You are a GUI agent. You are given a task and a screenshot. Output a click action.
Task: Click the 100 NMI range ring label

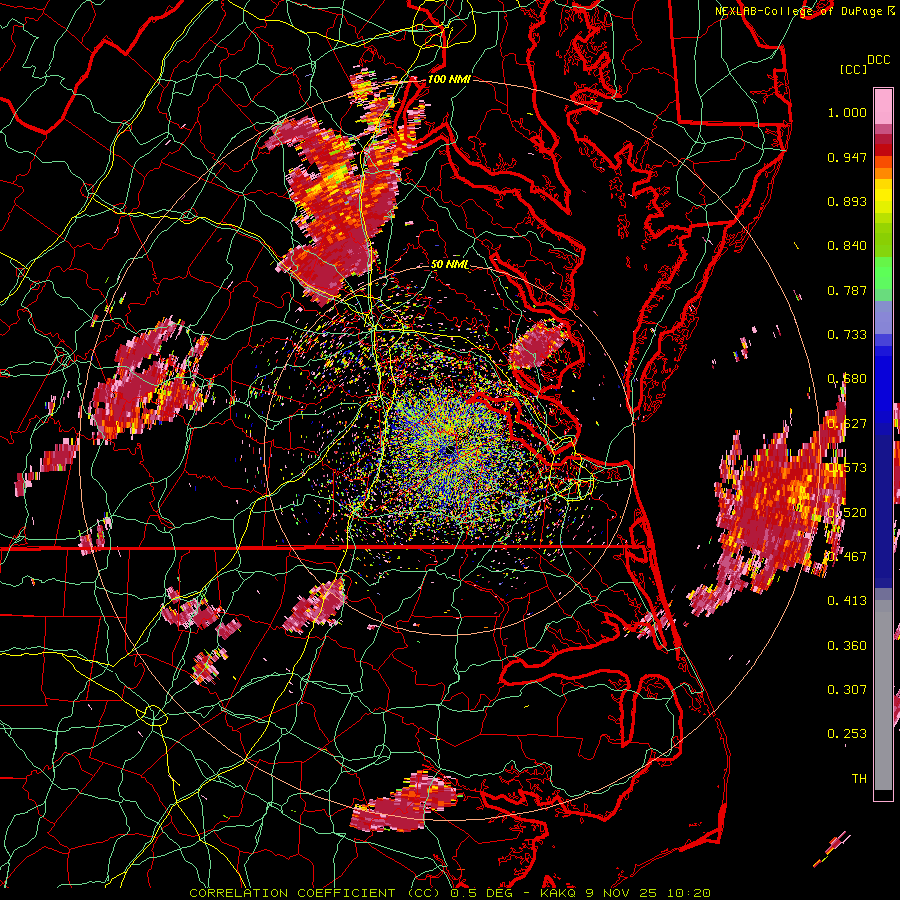coord(449,79)
